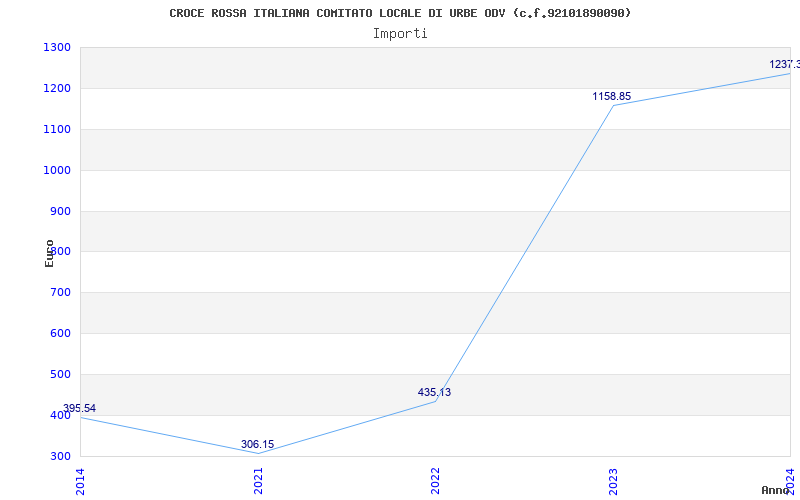Viewport: 800px width, 500px height.
Task: Click the 'Euro' y-axis title
Action: click(49, 253)
